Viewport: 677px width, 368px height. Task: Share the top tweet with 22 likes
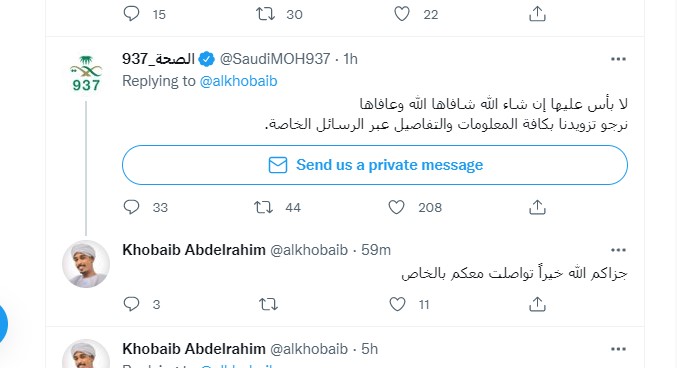[537, 14]
